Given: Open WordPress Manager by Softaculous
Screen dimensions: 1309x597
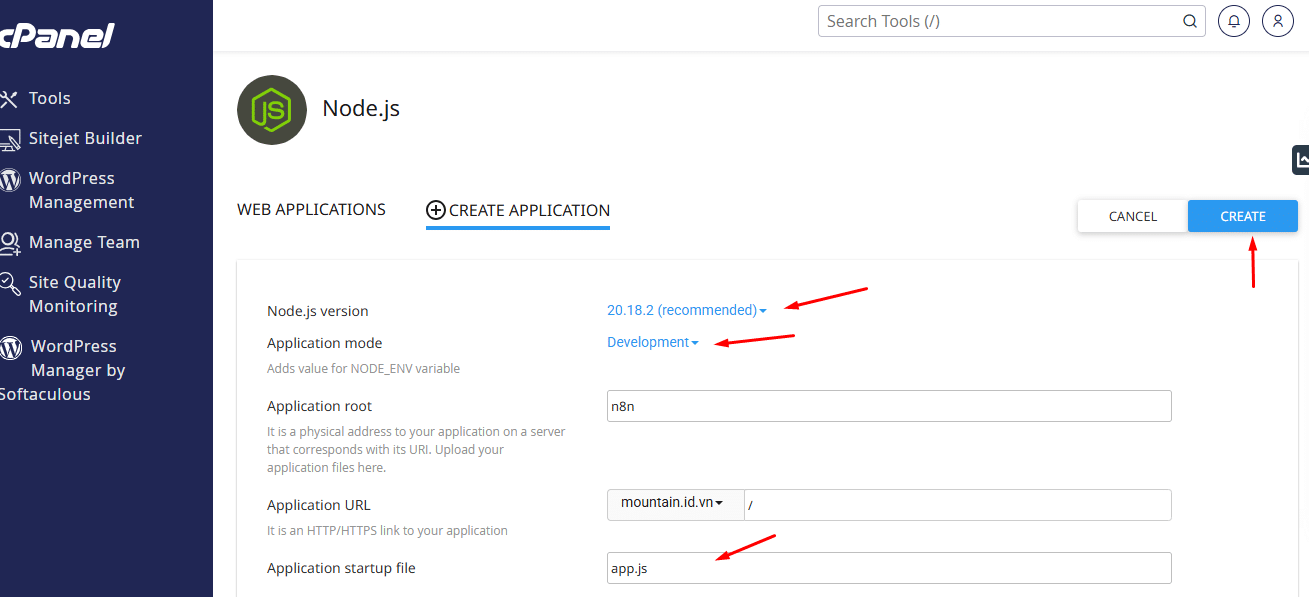Looking at the screenshot, I should pos(63,370).
